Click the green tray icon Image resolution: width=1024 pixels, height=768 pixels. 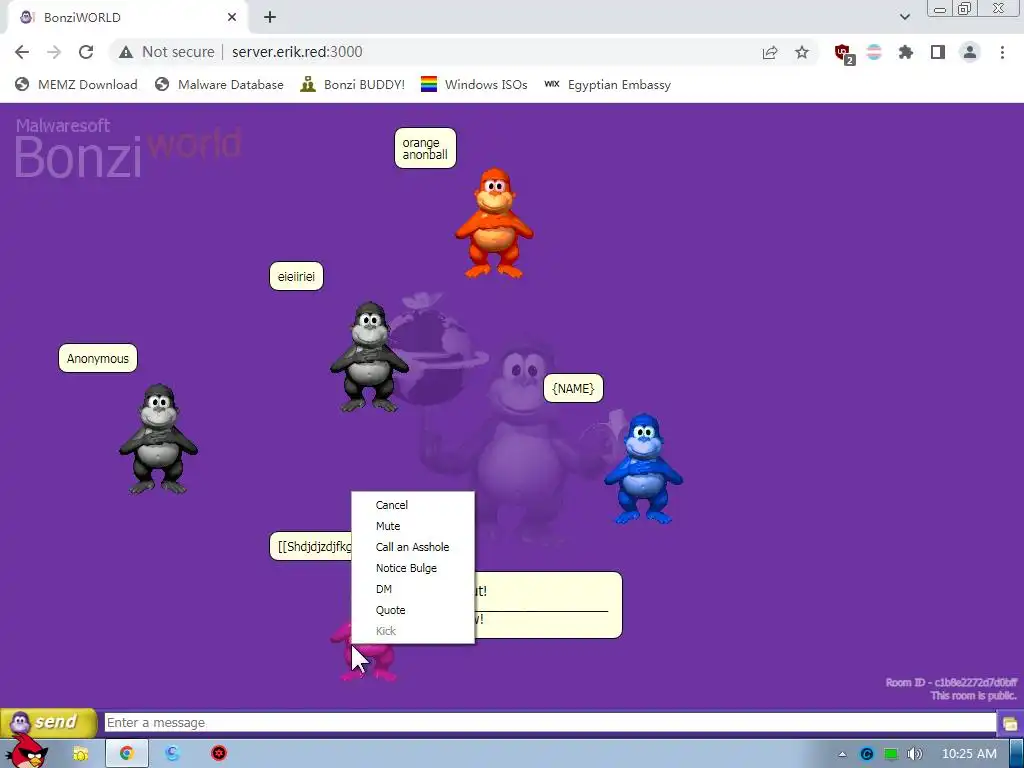[891, 754]
